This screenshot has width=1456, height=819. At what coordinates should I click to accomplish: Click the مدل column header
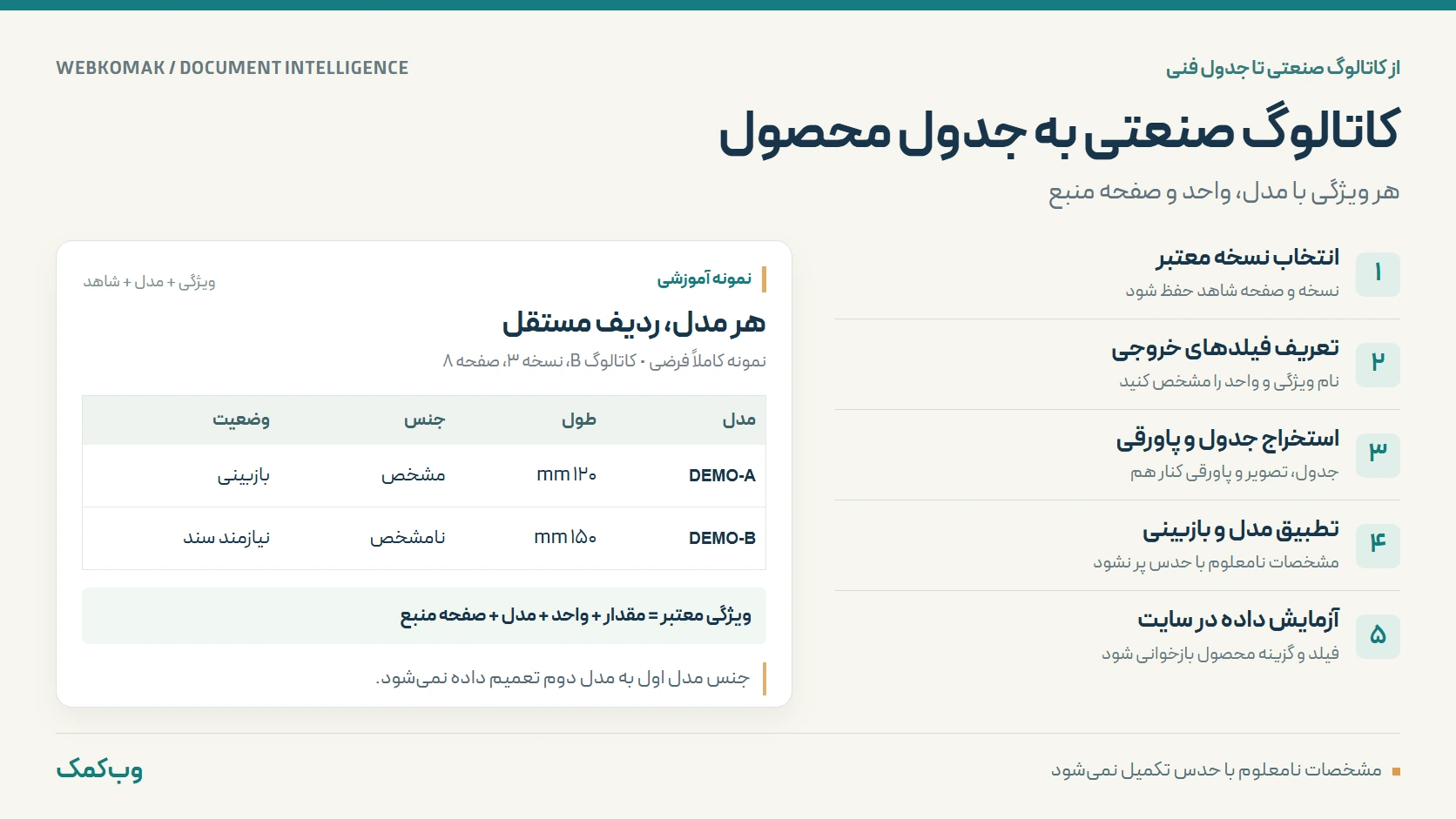click(x=739, y=420)
